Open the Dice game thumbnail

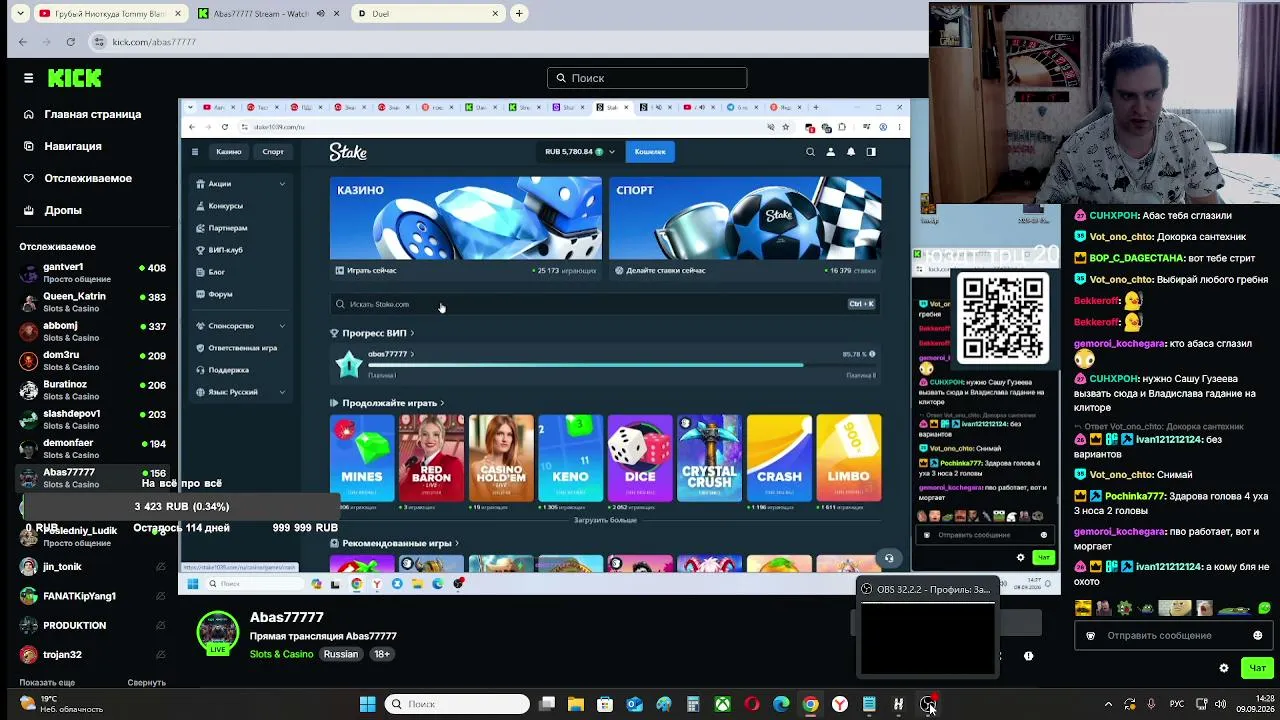(x=640, y=458)
